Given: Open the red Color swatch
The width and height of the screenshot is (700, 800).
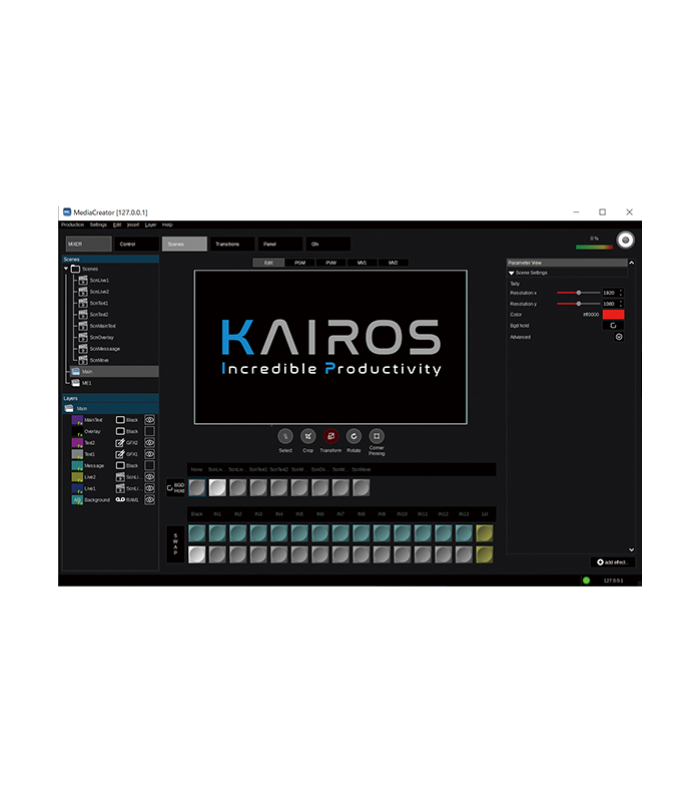Looking at the screenshot, I should coord(613,314).
